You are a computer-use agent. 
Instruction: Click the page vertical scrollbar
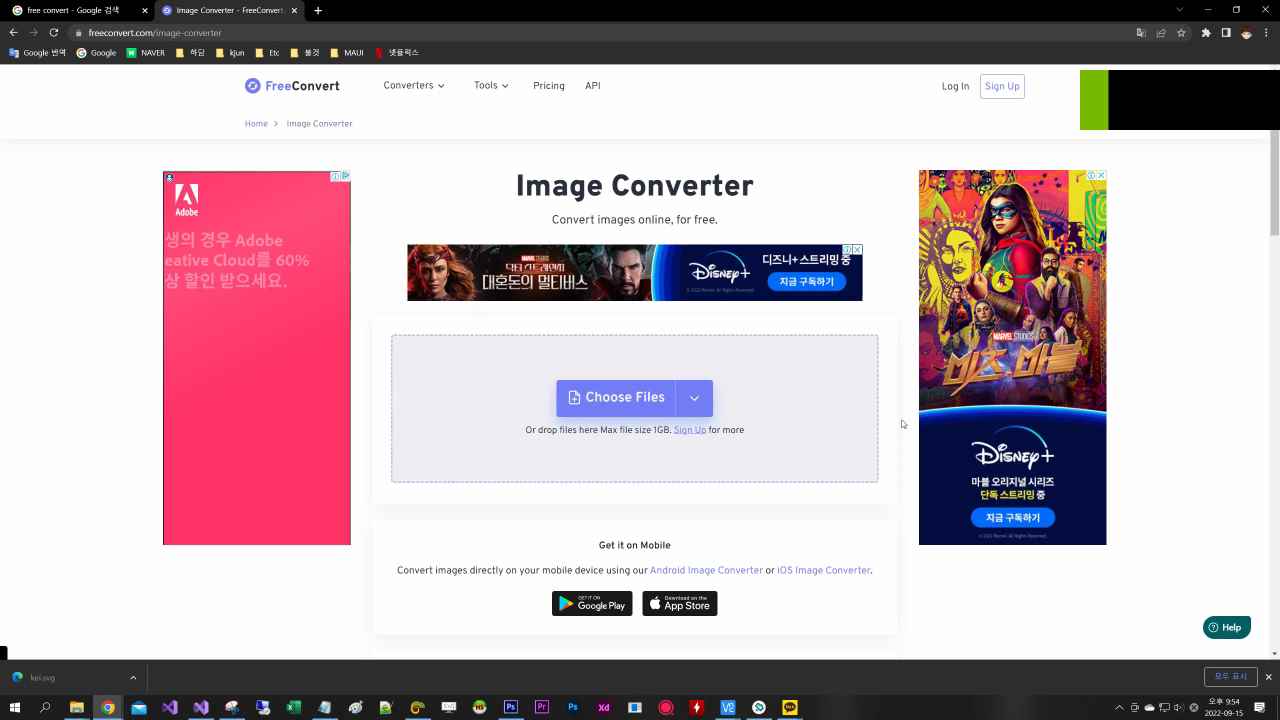pos(1274,185)
